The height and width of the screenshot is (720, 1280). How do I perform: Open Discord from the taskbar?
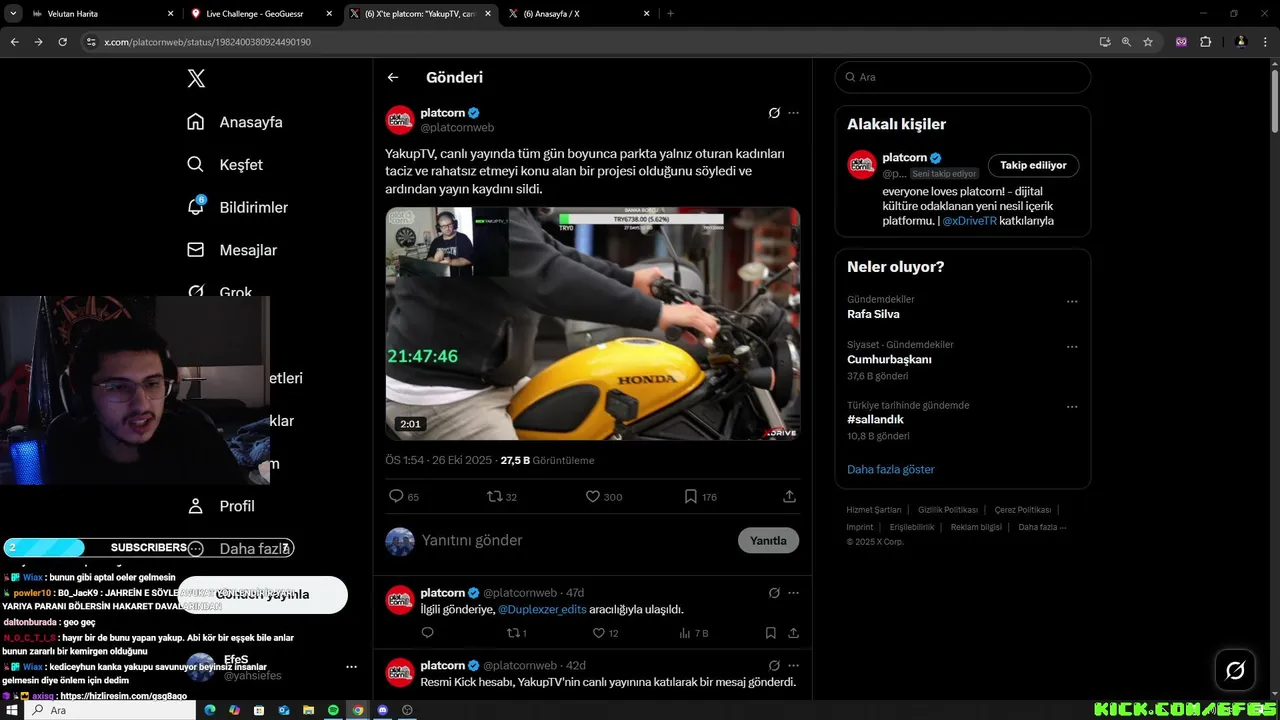[x=382, y=710]
